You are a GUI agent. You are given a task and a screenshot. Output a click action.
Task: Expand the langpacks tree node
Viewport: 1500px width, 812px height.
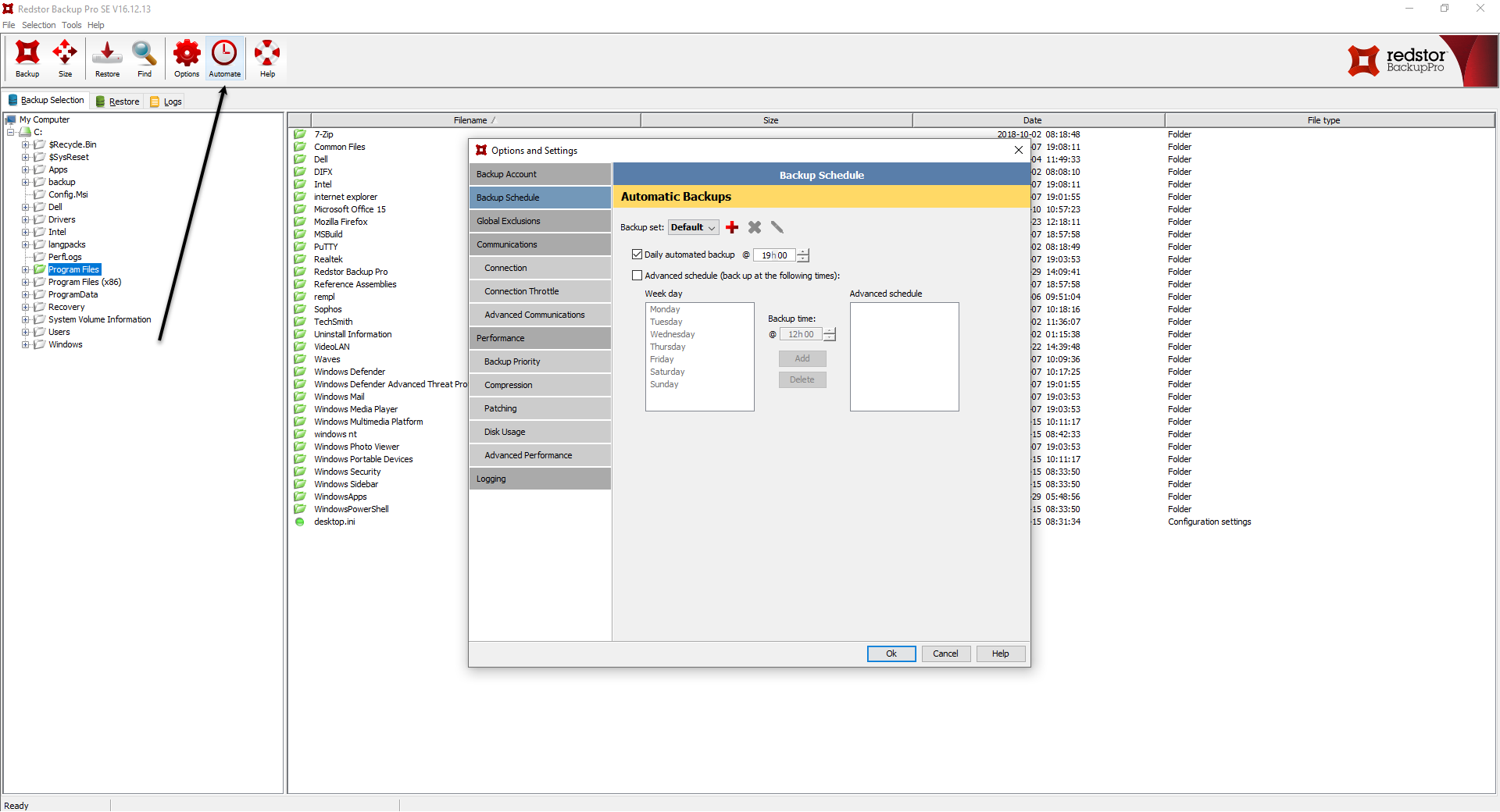click(25, 244)
